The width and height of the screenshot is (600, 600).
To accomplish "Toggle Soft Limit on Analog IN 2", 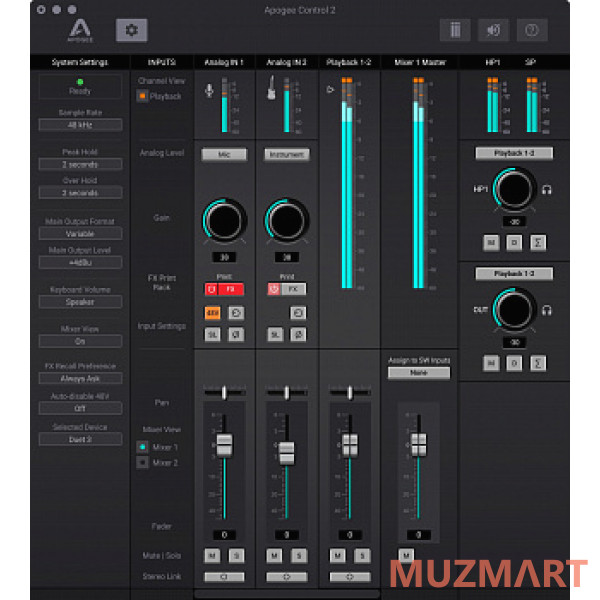I will (275, 334).
